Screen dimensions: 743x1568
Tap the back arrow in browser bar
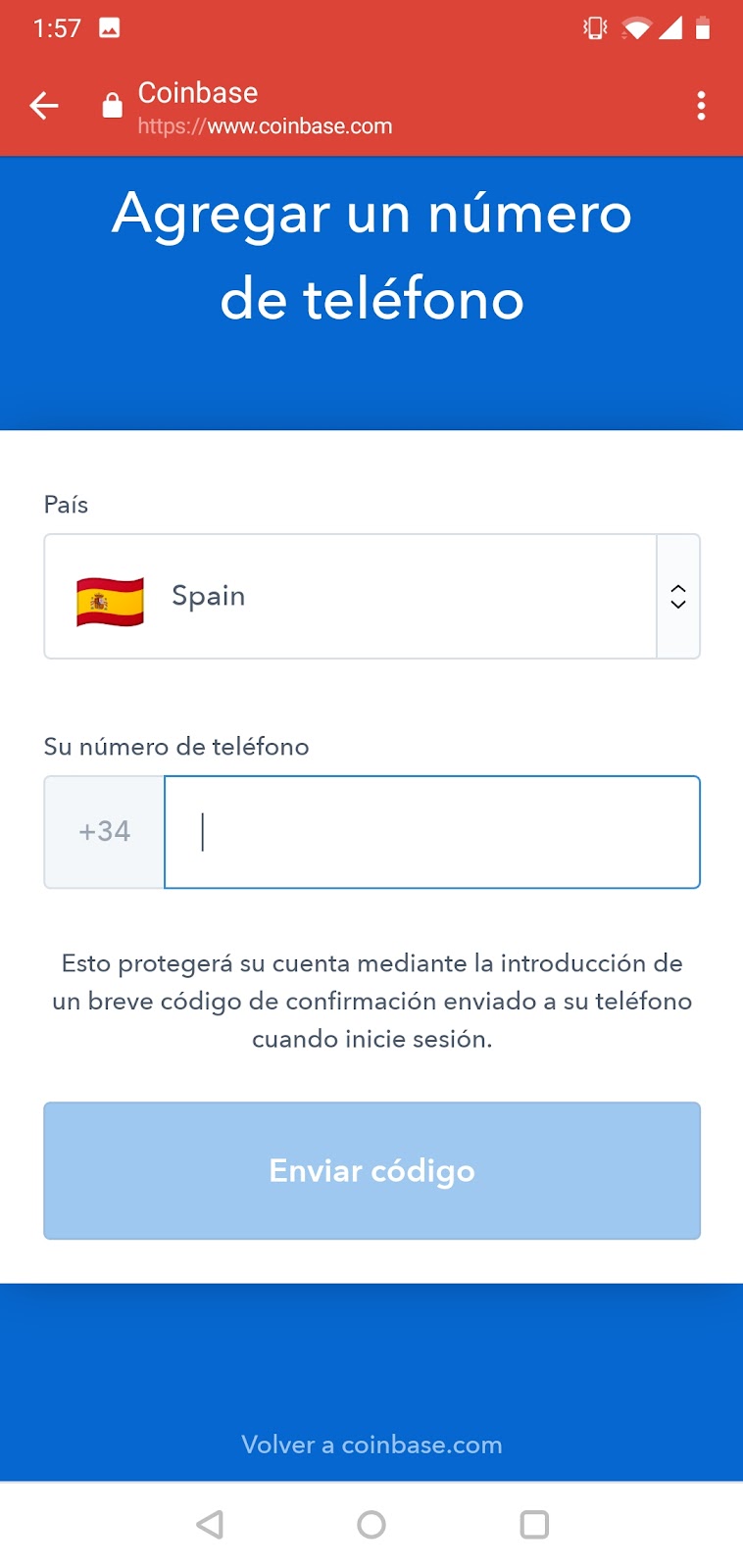point(44,105)
